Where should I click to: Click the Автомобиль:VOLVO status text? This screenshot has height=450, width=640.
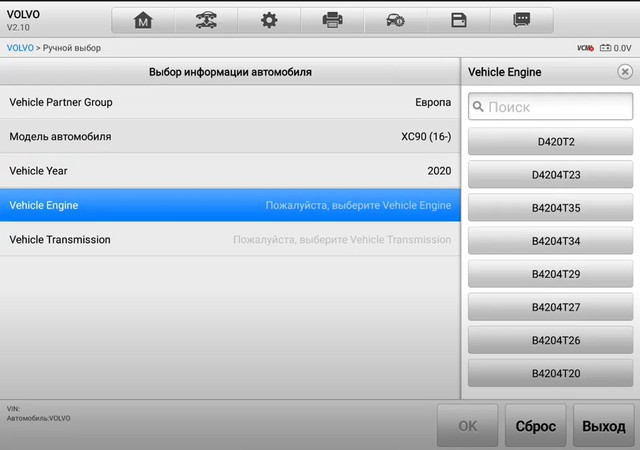click(38, 418)
